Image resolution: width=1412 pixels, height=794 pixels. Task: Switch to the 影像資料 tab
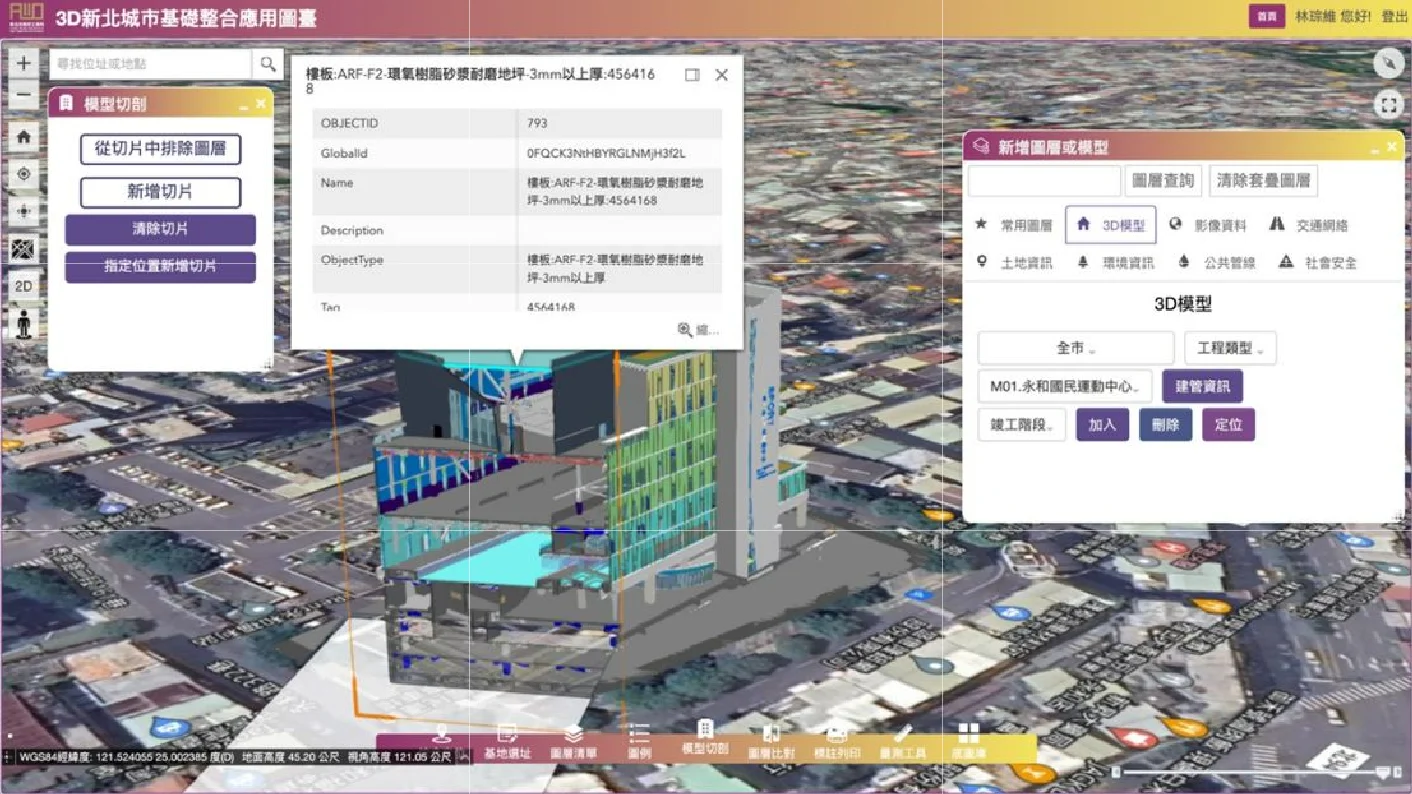tap(1208, 225)
